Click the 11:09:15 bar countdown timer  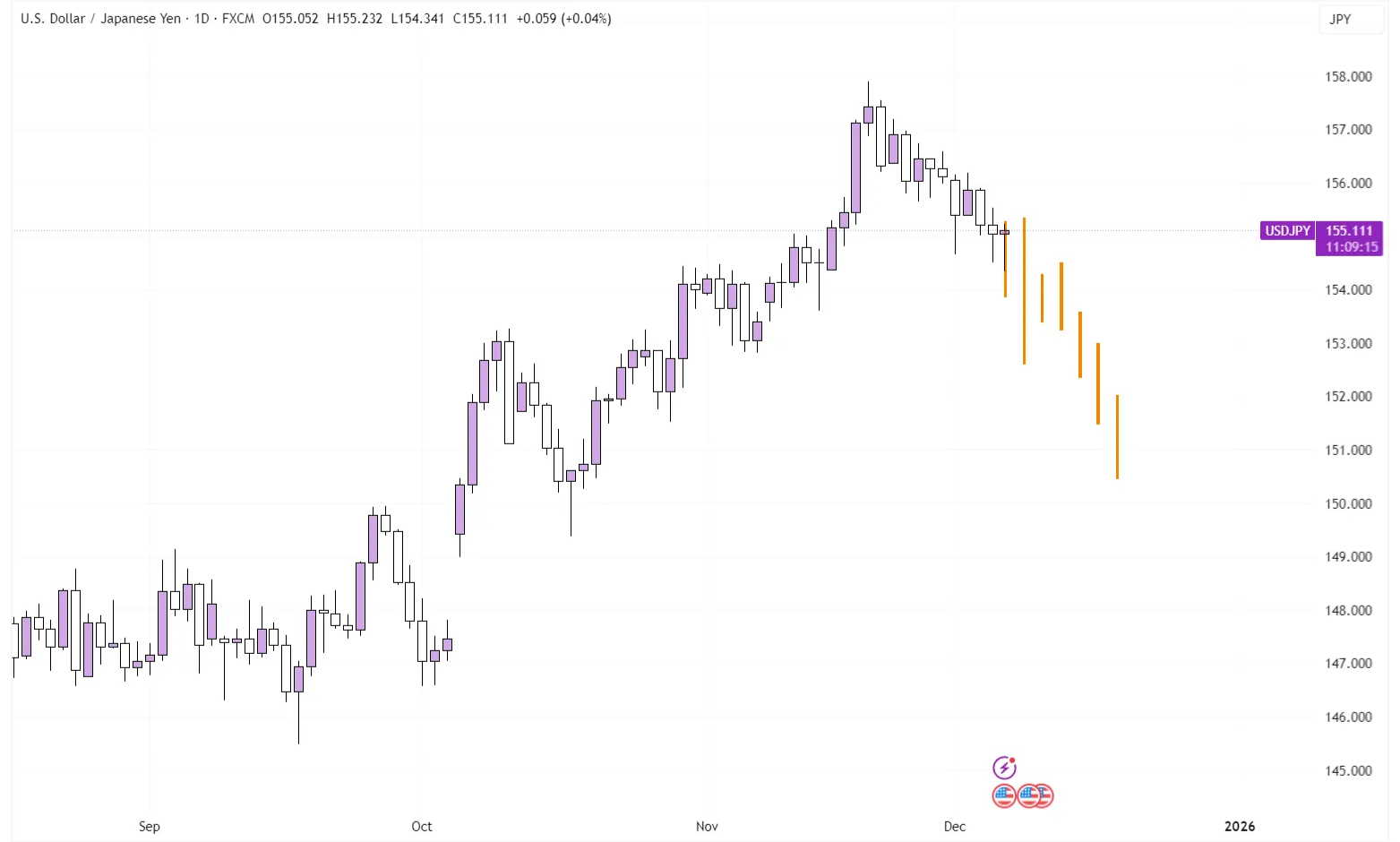click(1352, 247)
